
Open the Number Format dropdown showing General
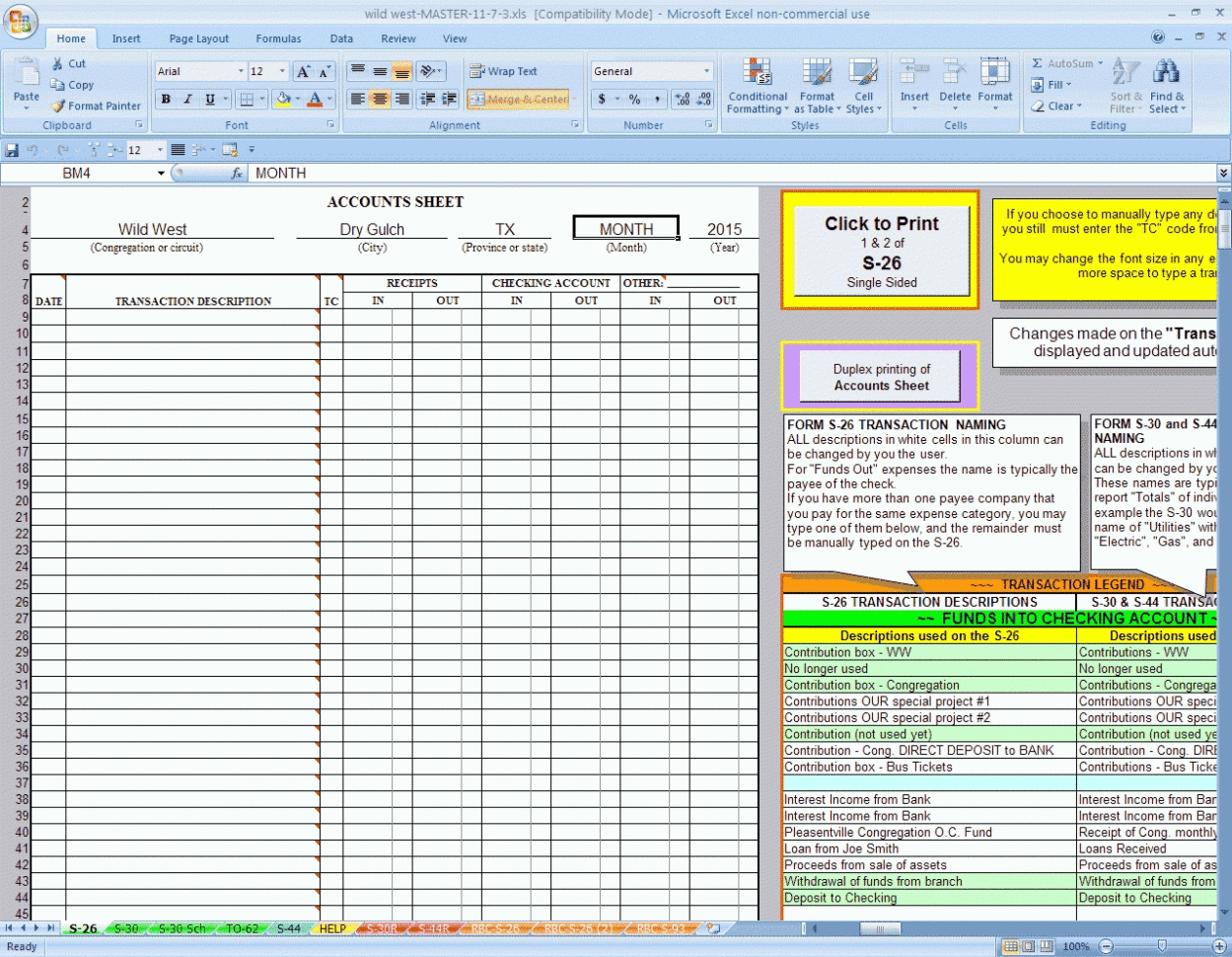(x=651, y=71)
